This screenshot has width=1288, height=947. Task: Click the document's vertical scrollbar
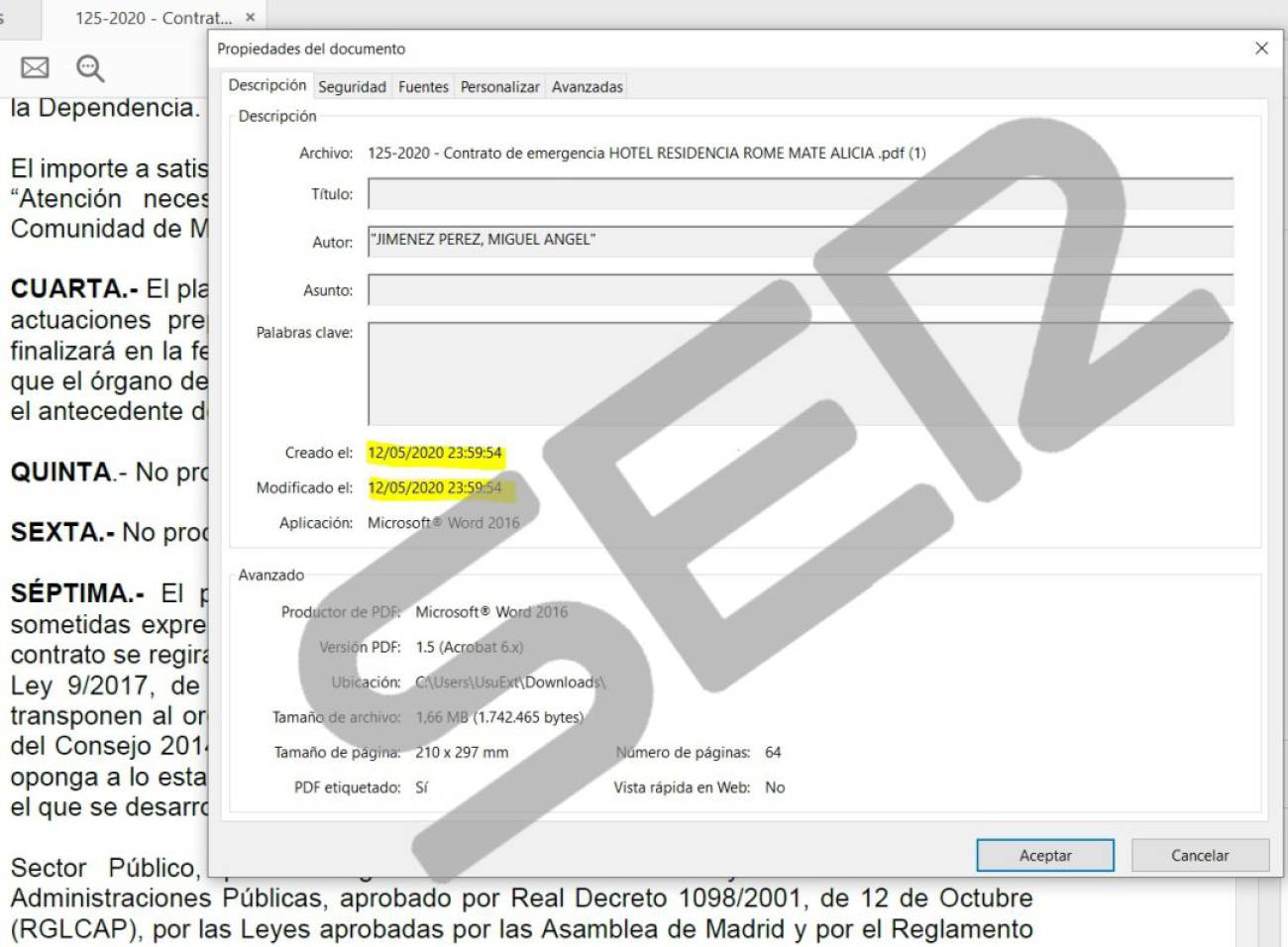point(1246,914)
